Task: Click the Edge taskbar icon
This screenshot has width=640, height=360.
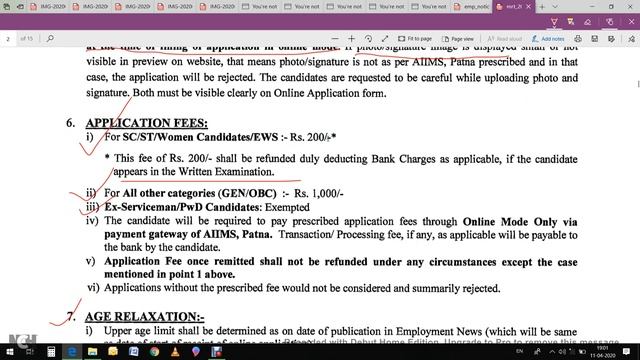Action: pyautogui.click(x=72, y=351)
